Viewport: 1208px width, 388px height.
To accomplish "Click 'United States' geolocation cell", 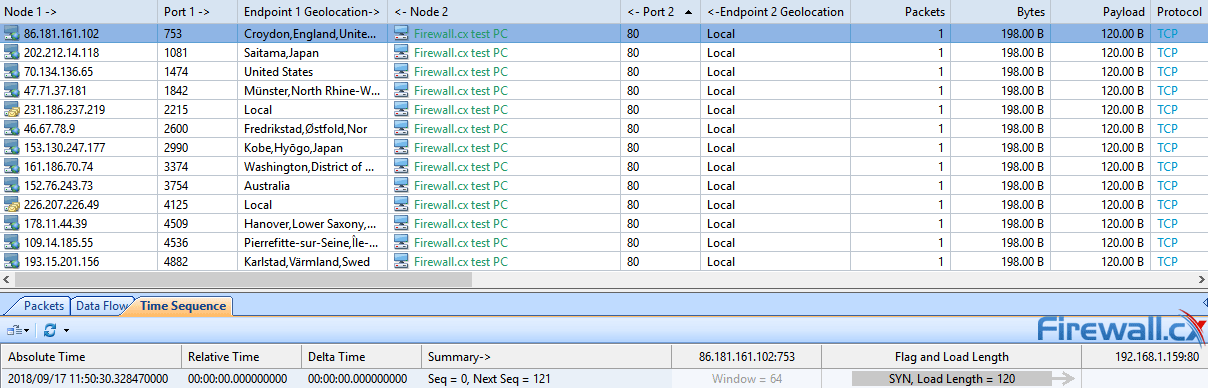I will (x=312, y=72).
